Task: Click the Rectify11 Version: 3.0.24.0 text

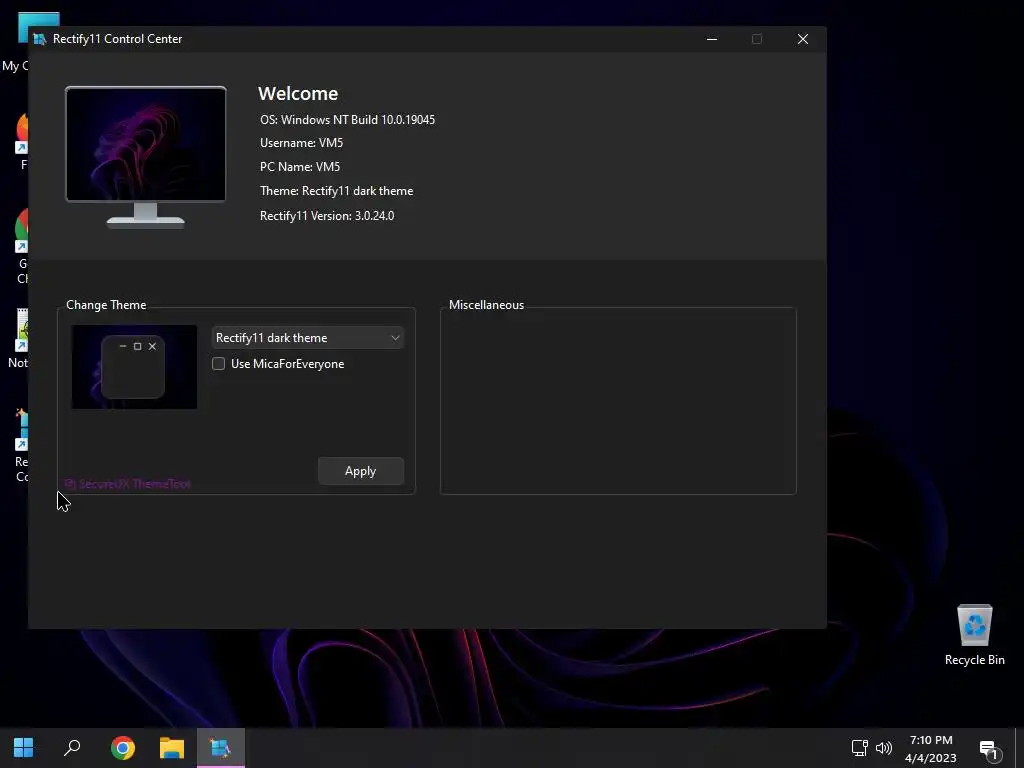Action: click(x=327, y=216)
